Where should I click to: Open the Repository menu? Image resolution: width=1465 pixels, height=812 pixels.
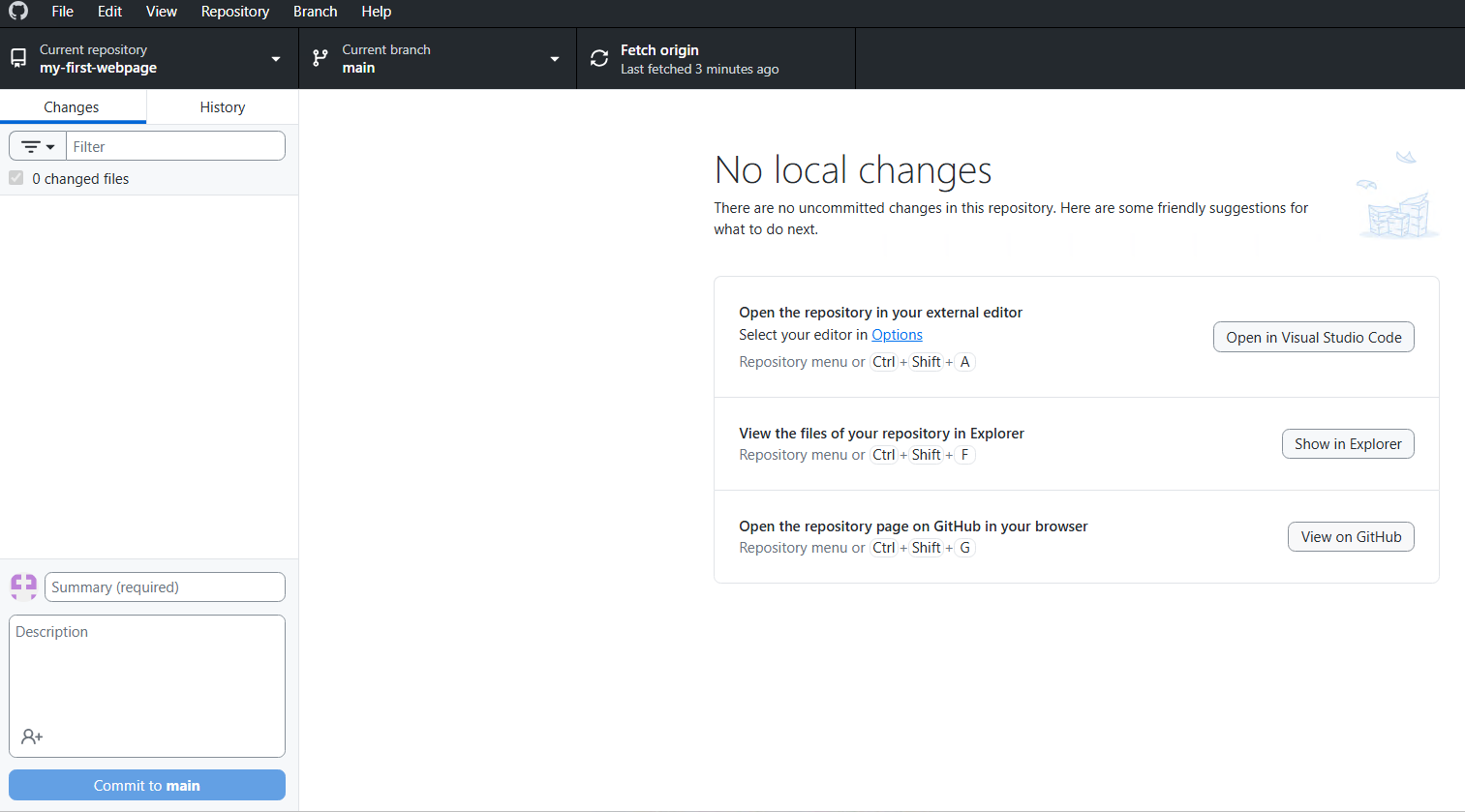[x=234, y=12]
